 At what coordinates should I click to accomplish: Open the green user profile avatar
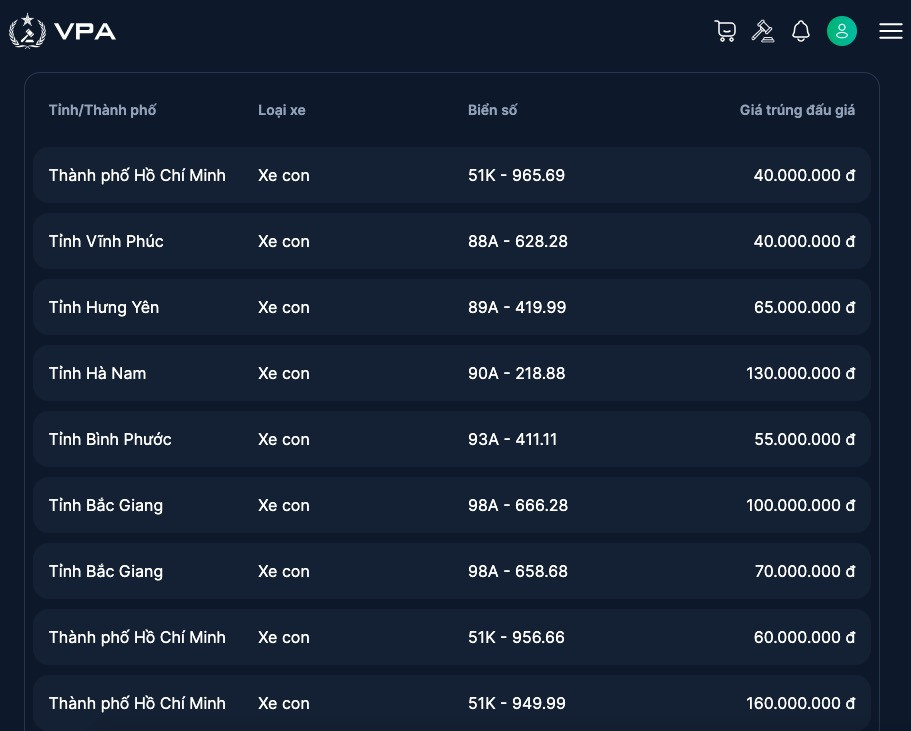[x=841, y=31]
